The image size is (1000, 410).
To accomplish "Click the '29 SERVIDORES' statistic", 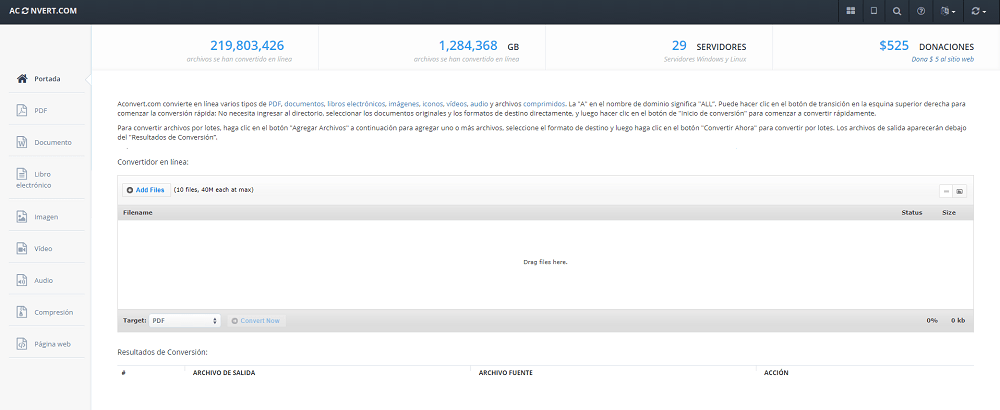I will click(x=709, y=47).
